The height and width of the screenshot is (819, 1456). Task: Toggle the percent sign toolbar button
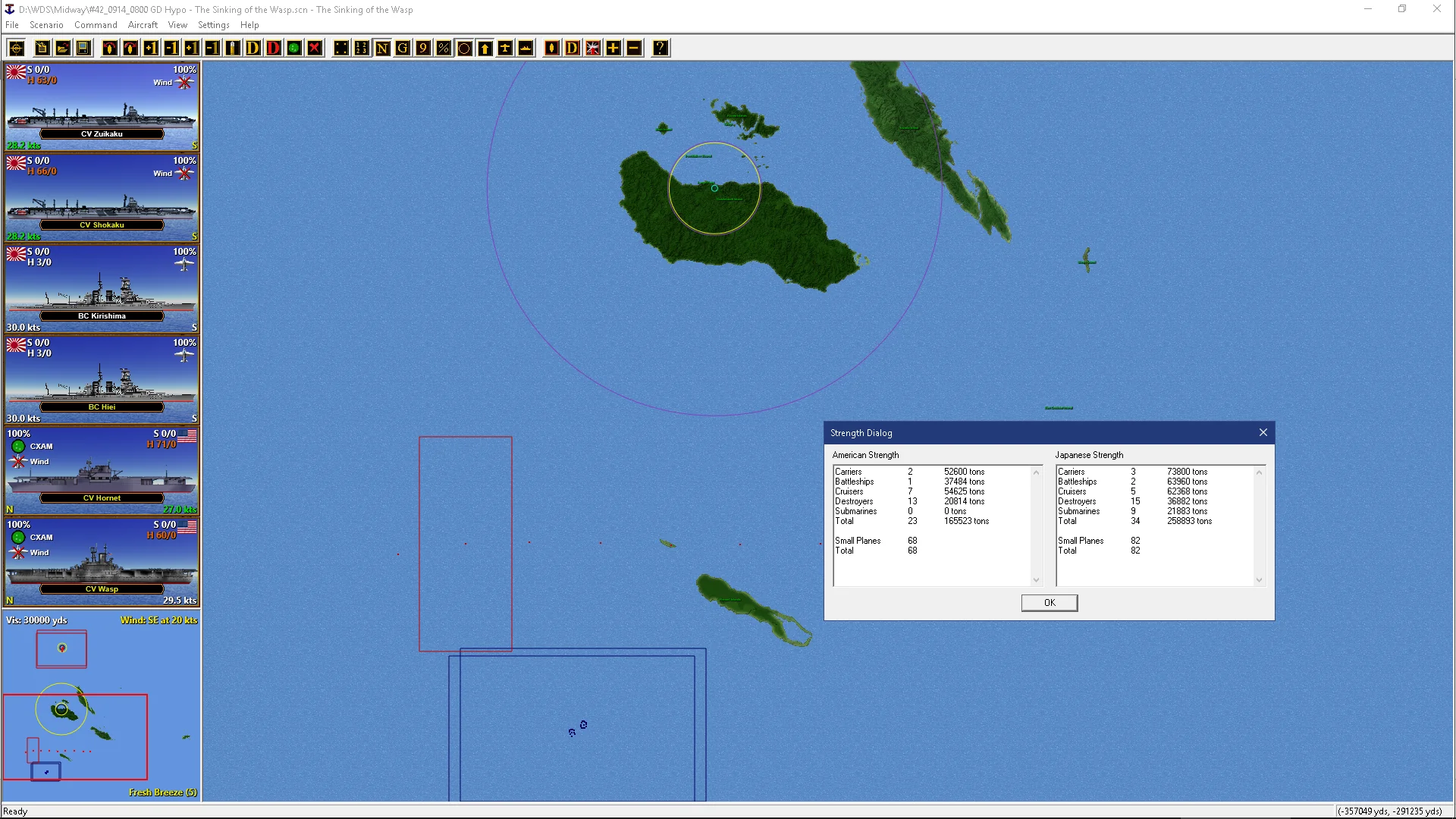tap(444, 49)
